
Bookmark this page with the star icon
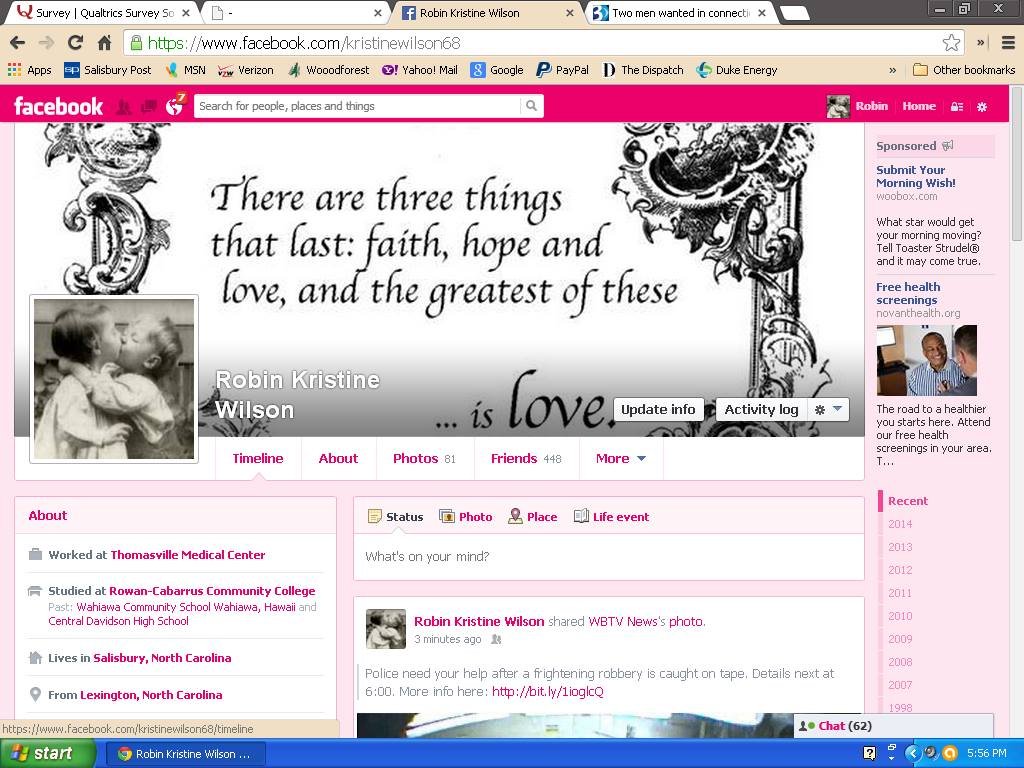click(x=951, y=43)
